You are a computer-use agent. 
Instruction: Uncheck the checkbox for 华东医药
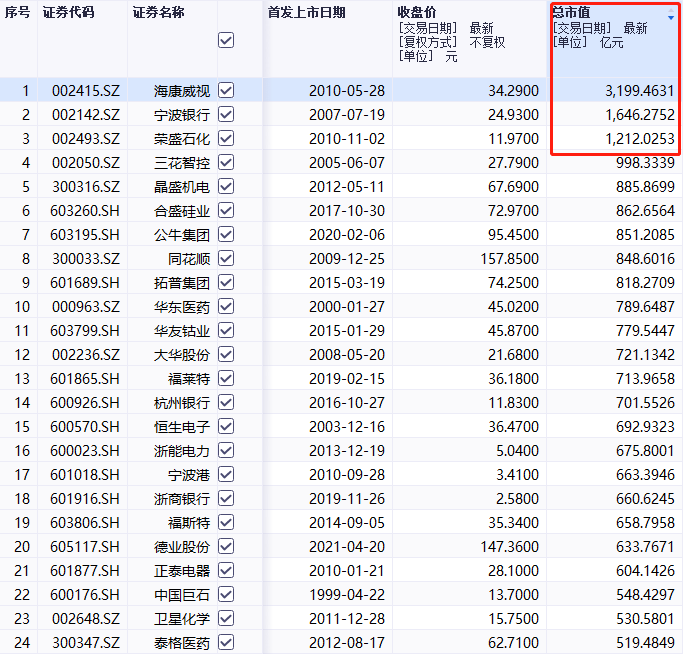click(226, 306)
